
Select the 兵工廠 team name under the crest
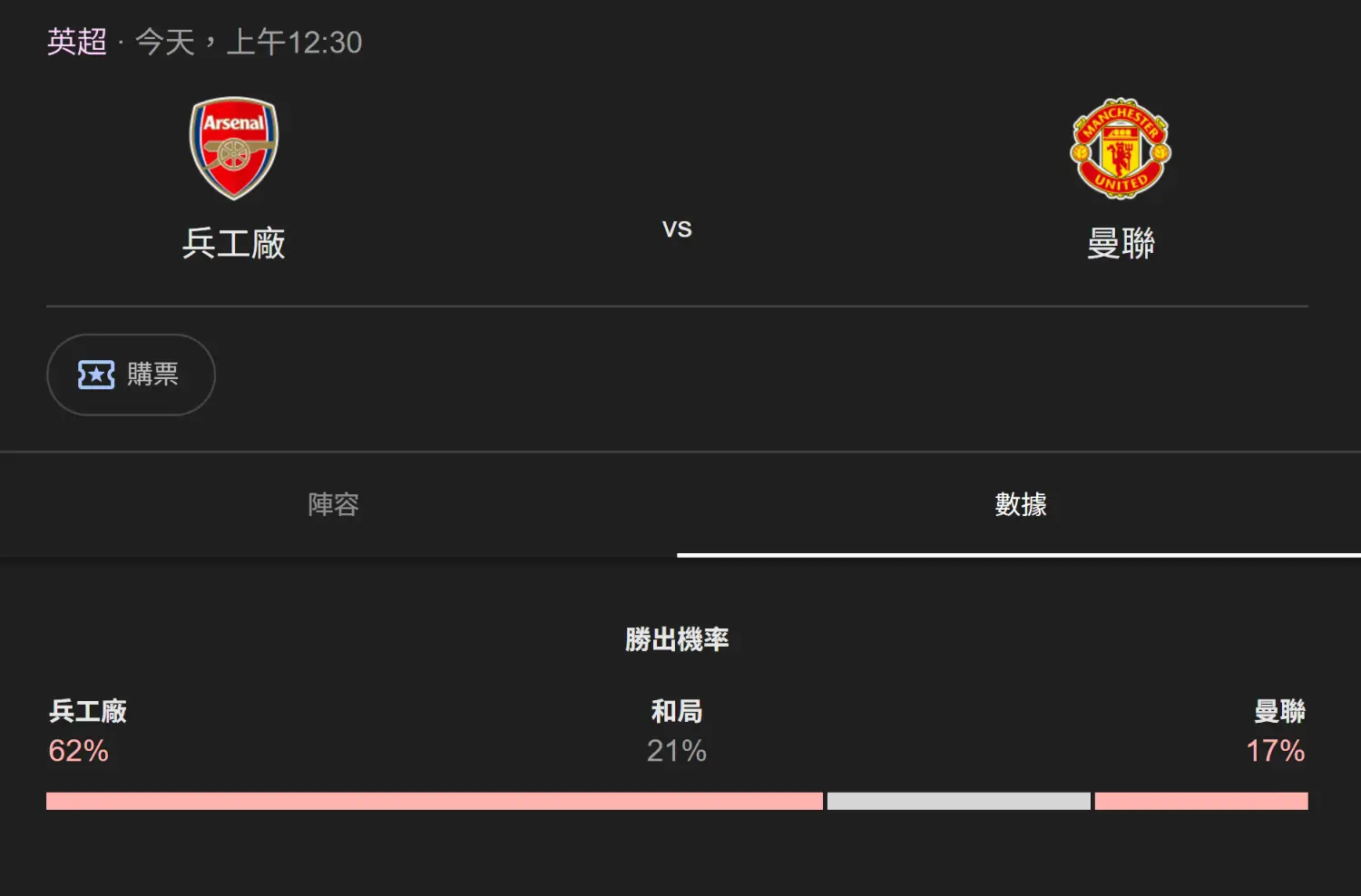[234, 243]
